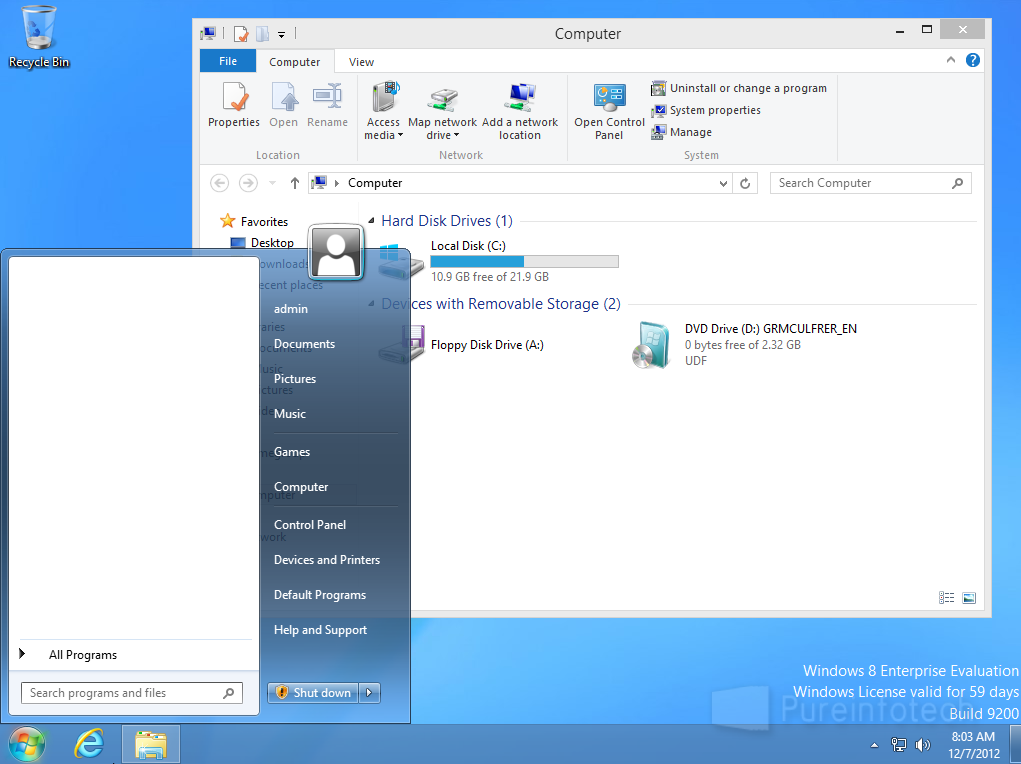Click Uninstall or change a program

point(739,88)
